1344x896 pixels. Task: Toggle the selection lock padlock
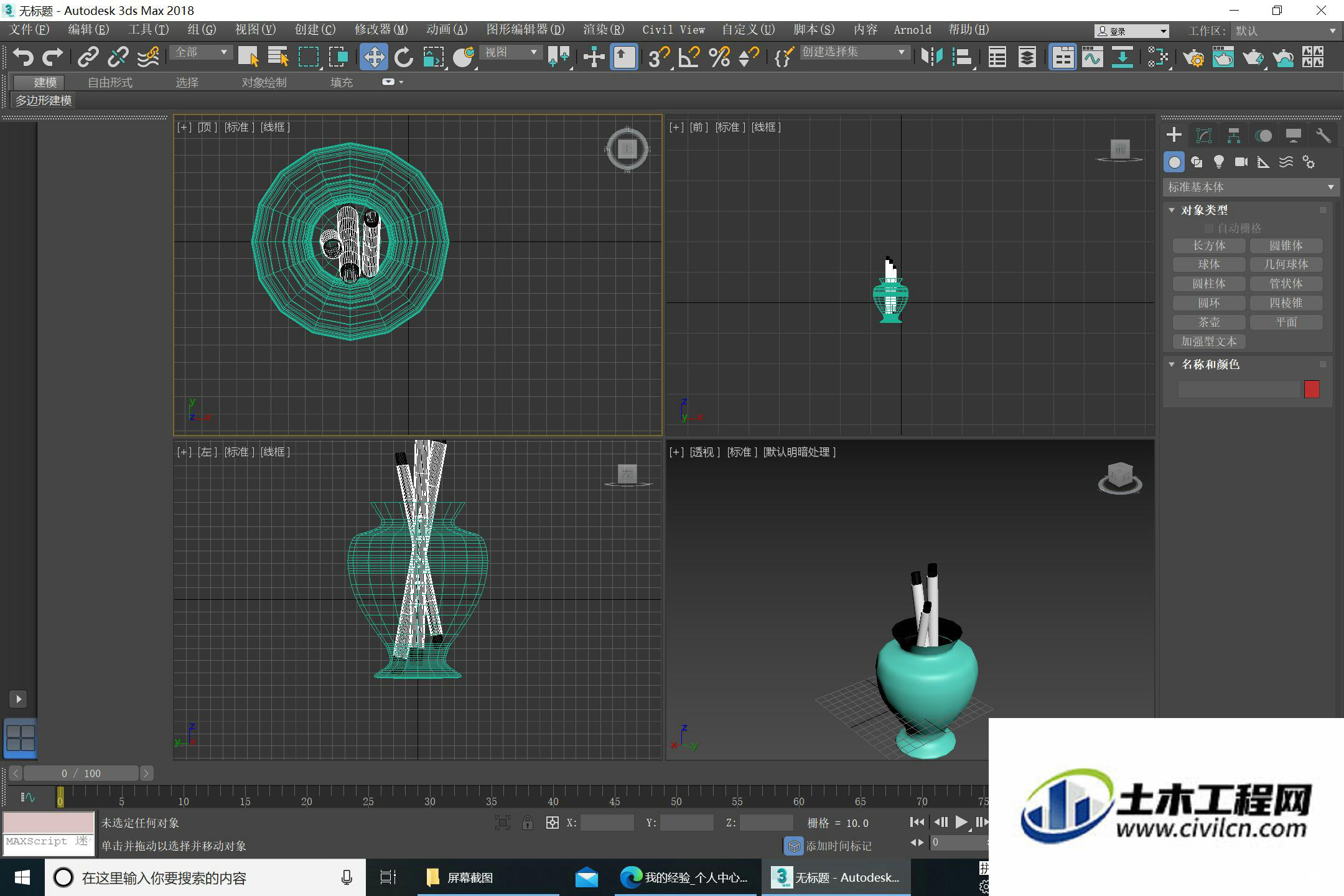coord(528,823)
